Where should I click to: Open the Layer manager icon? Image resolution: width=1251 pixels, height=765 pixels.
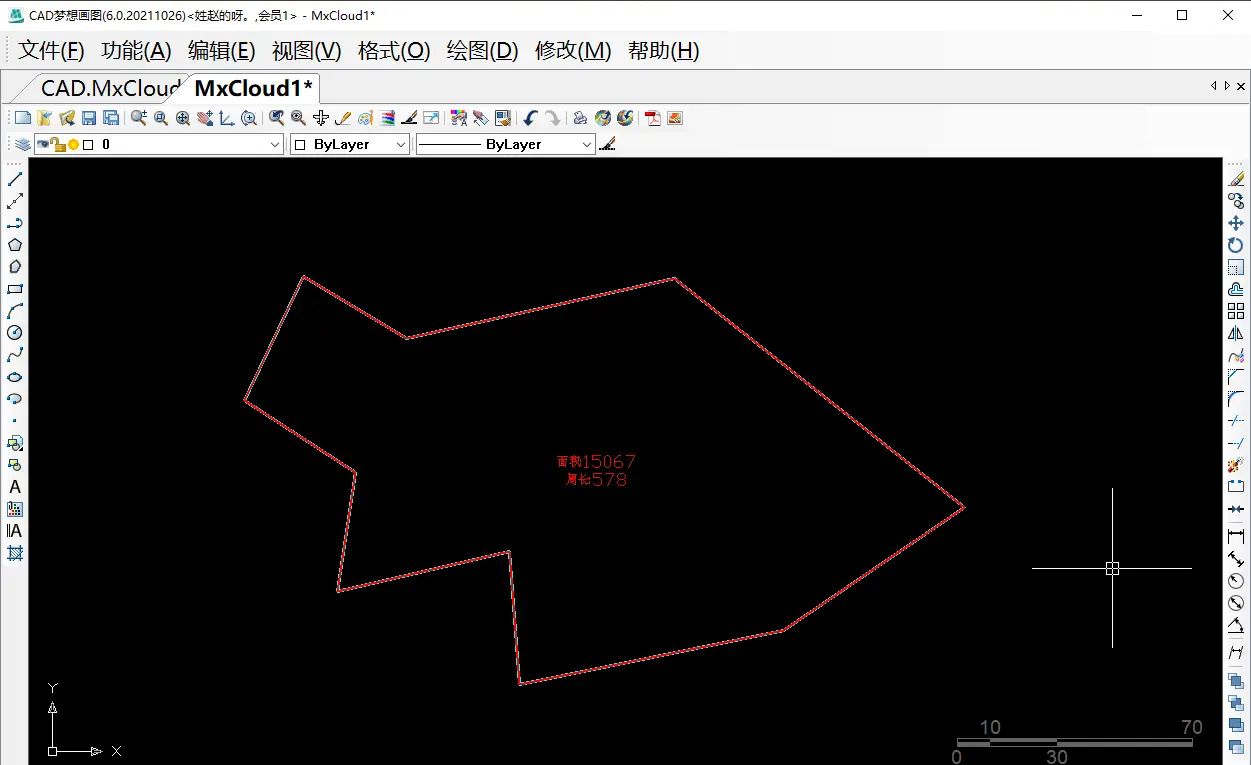coord(21,145)
